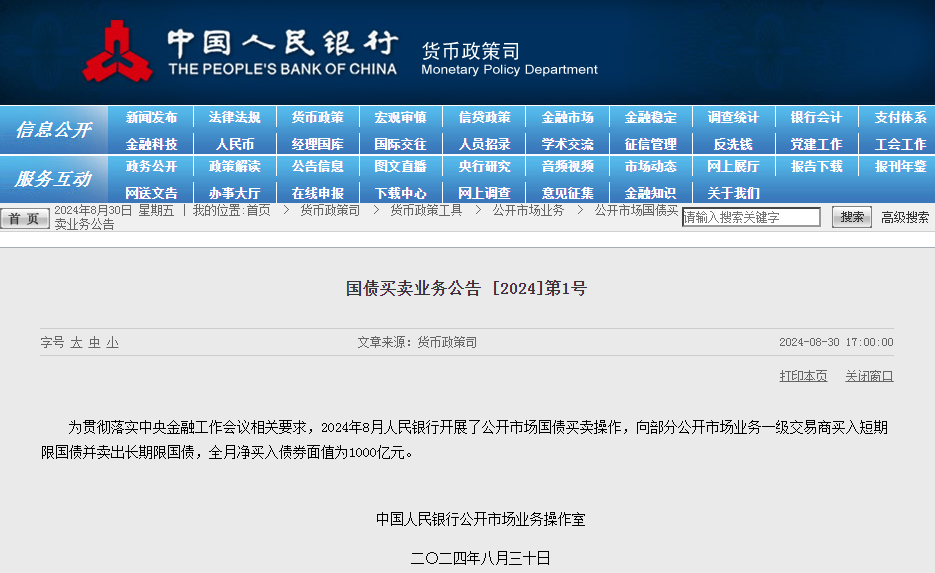Viewport: 935px width, 573px height.
Task: Click 关闭窗口 to close window
Action: pyautogui.click(x=869, y=376)
